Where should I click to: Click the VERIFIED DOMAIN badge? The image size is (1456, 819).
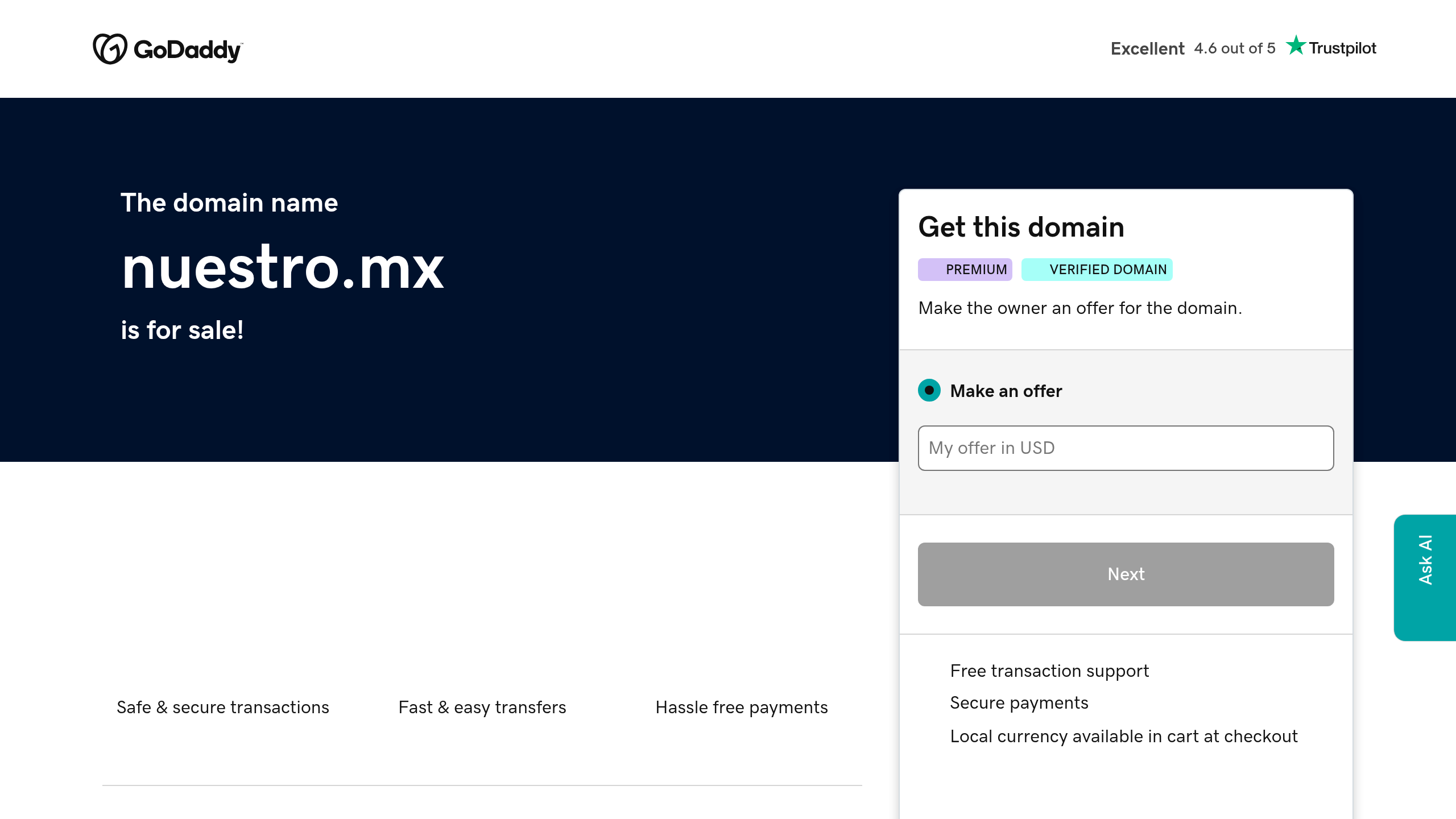(x=1097, y=270)
